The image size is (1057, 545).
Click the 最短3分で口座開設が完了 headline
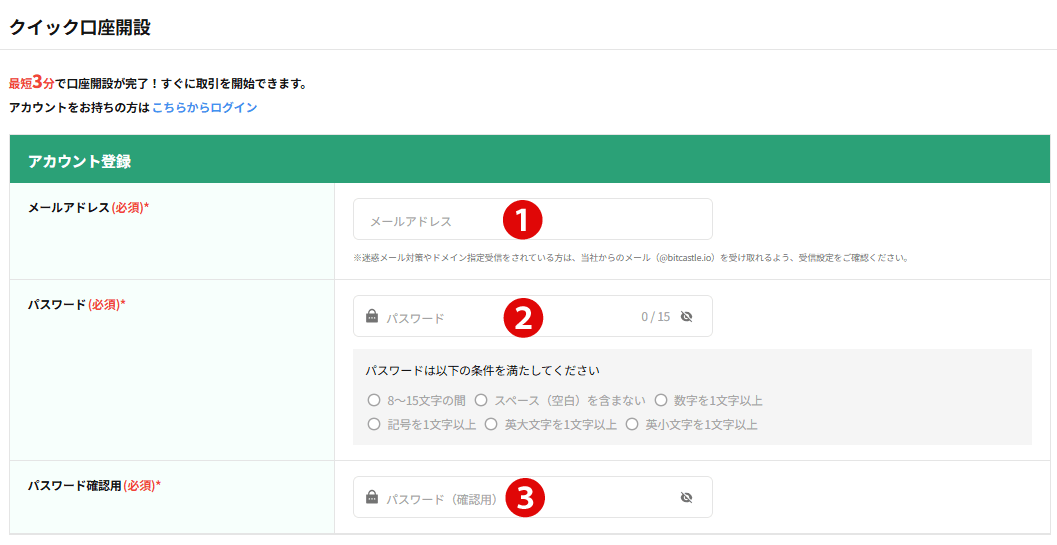coord(158,84)
